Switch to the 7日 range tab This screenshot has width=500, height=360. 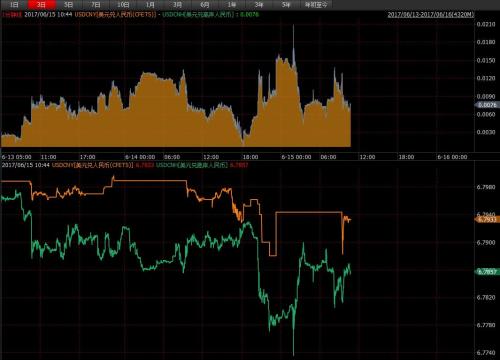(96, 5)
